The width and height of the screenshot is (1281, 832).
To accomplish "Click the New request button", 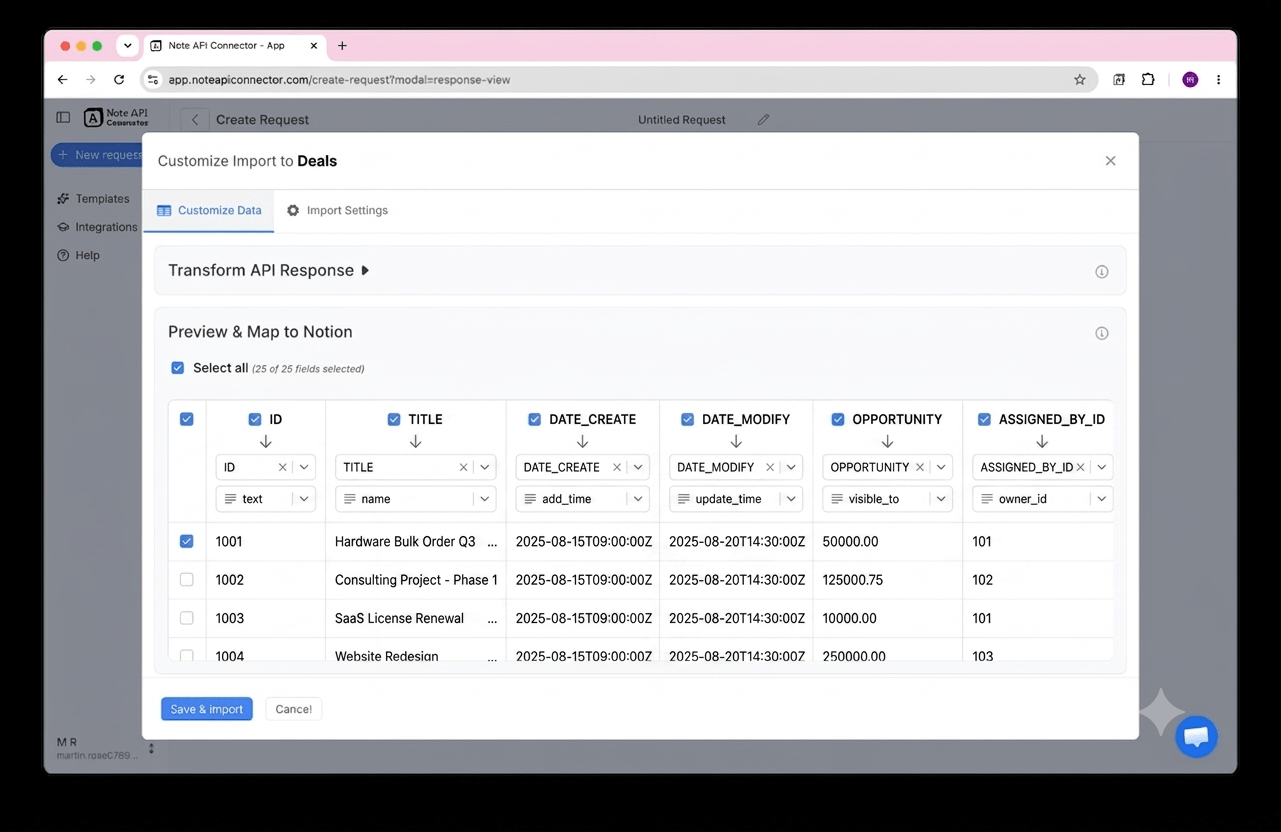I will [x=97, y=155].
